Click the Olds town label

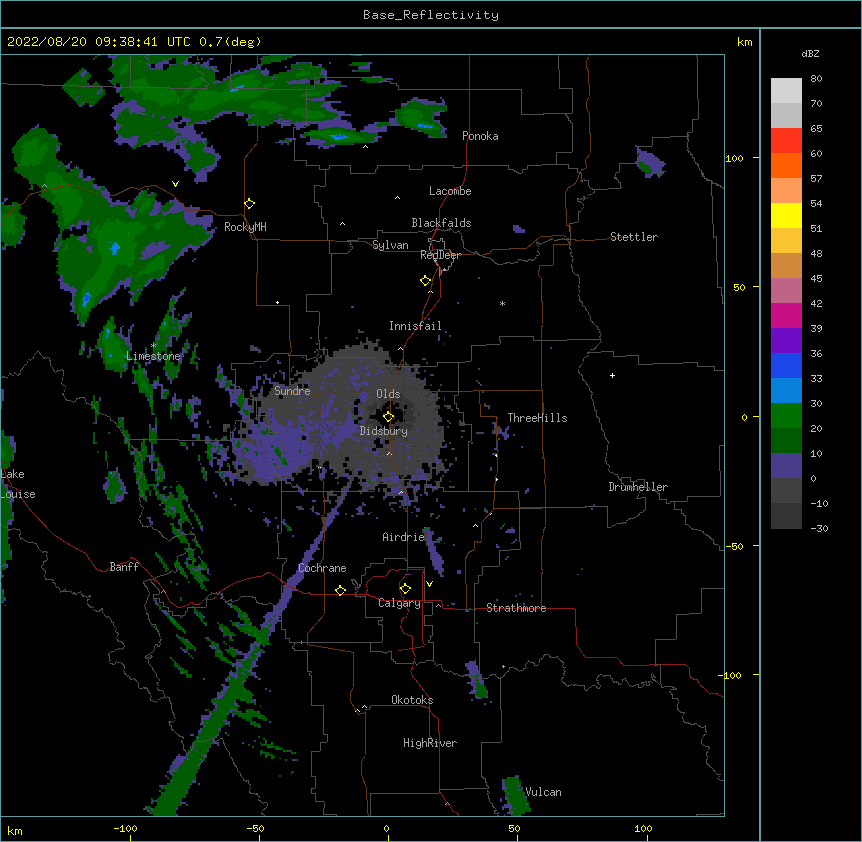(x=388, y=394)
